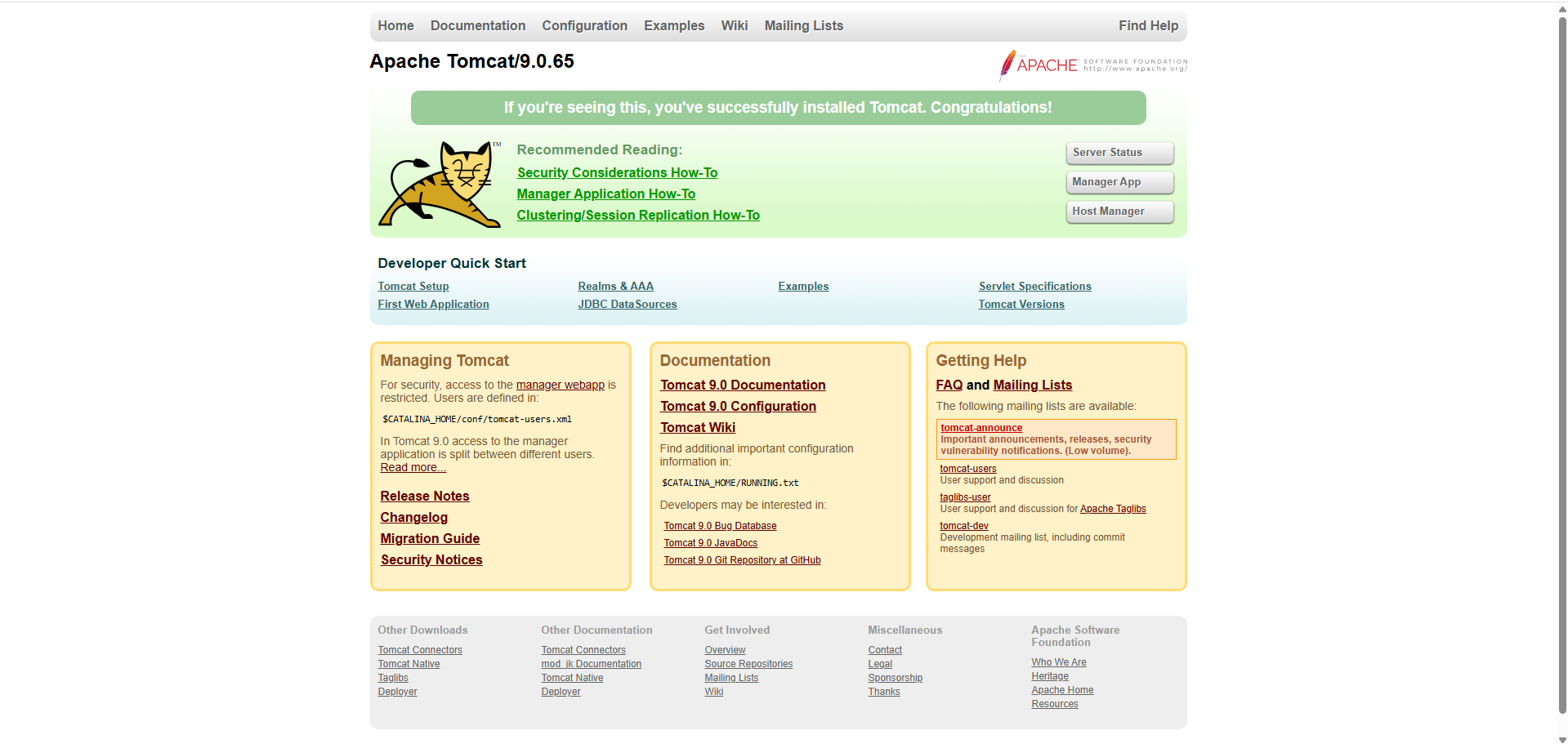Open the Changelog link
1568x744 pixels.
[413, 518]
